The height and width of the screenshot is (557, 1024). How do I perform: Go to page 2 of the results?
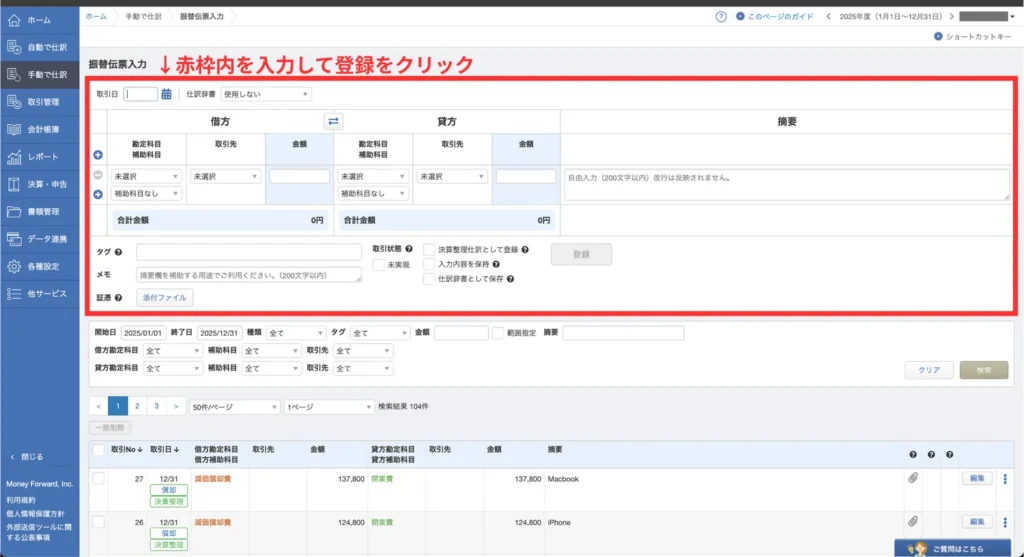(137, 407)
